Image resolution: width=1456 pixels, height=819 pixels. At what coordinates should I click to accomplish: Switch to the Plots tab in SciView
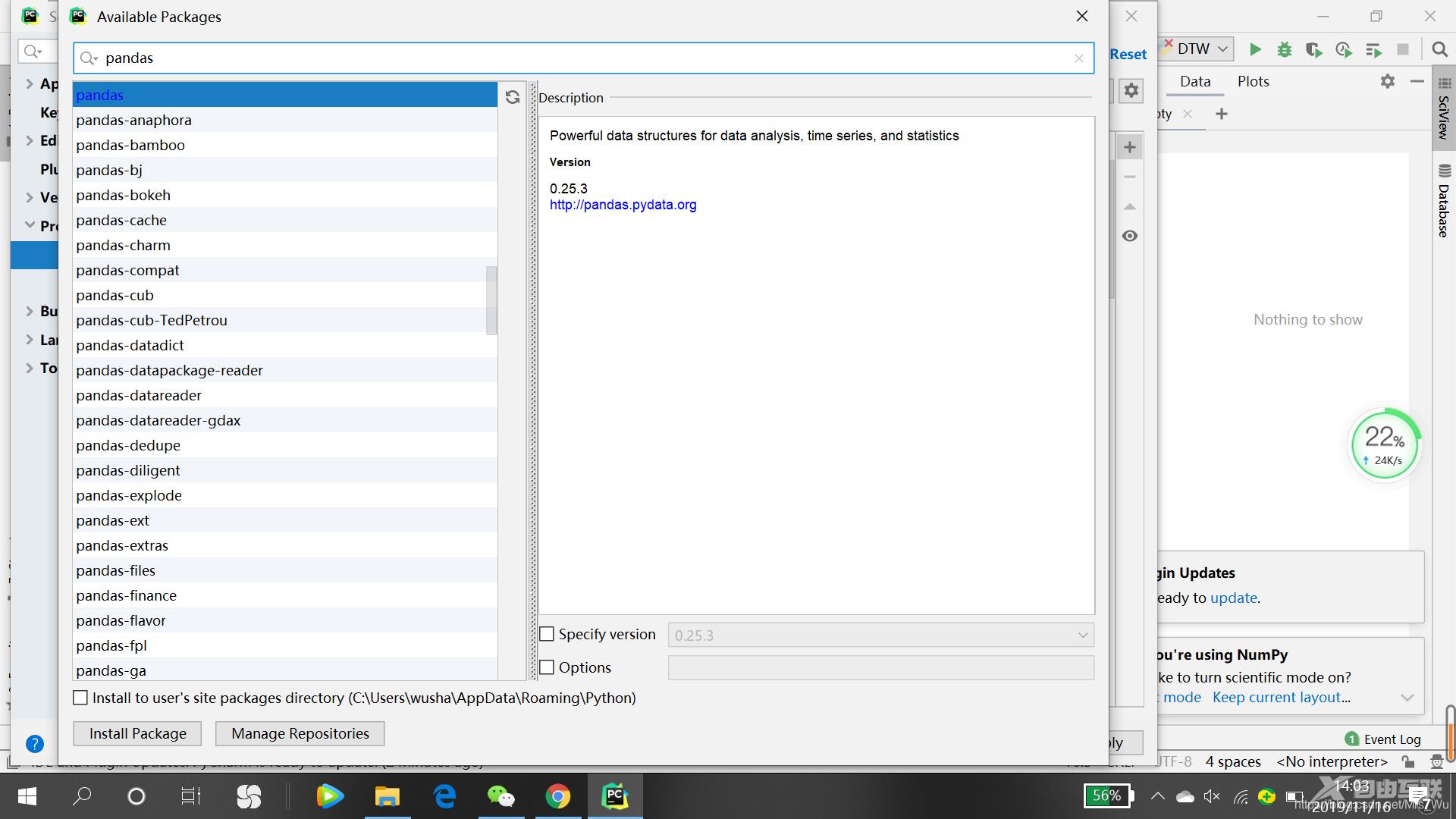click(1253, 81)
